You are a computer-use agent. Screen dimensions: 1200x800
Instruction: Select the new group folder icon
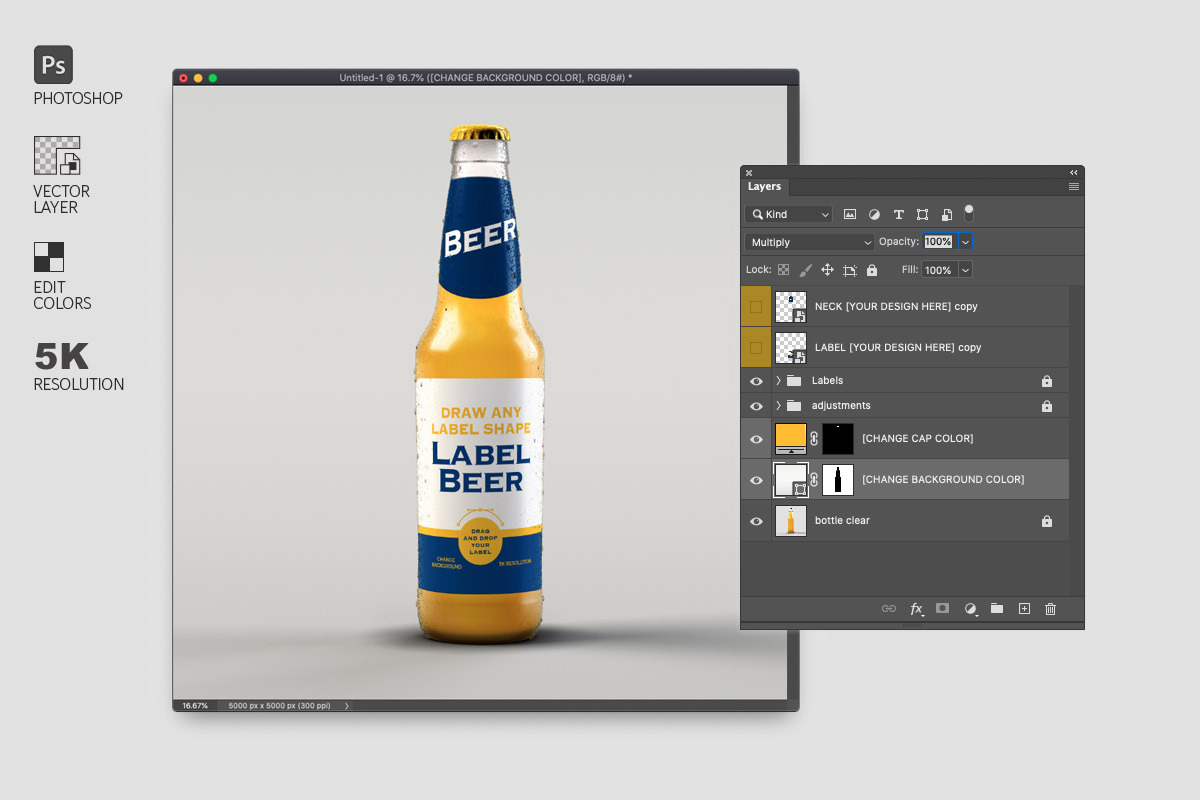[996, 608]
